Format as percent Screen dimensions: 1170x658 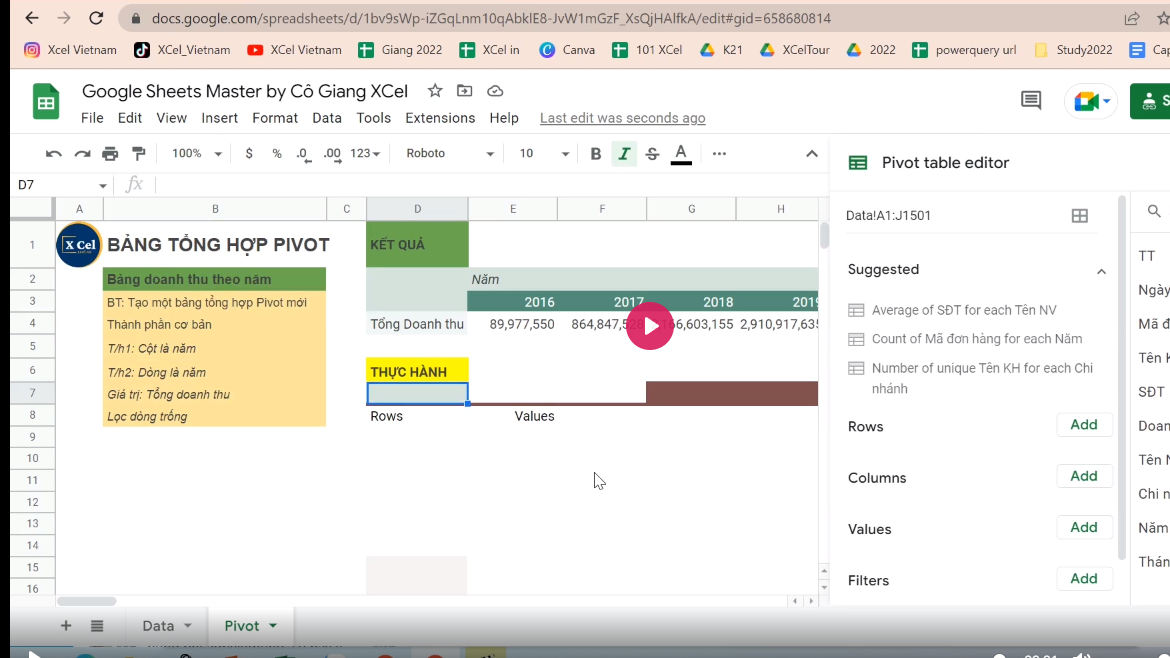pyautogui.click(x=277, y=154)
